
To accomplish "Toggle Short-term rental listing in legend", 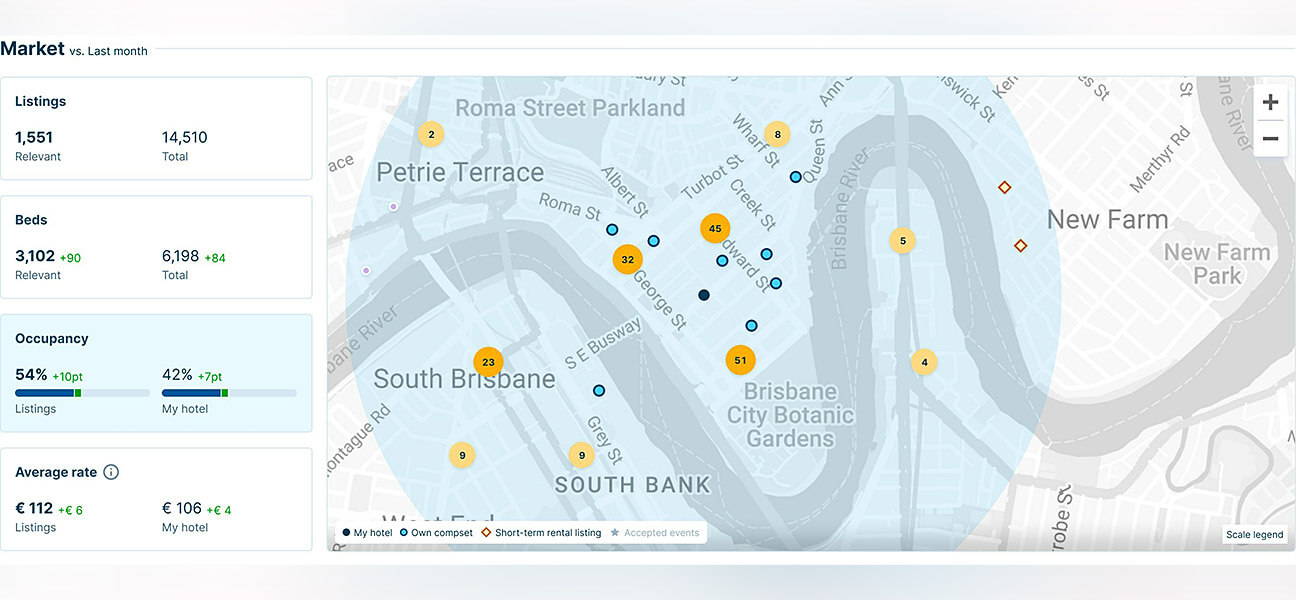I will click(x=541, y=533).
